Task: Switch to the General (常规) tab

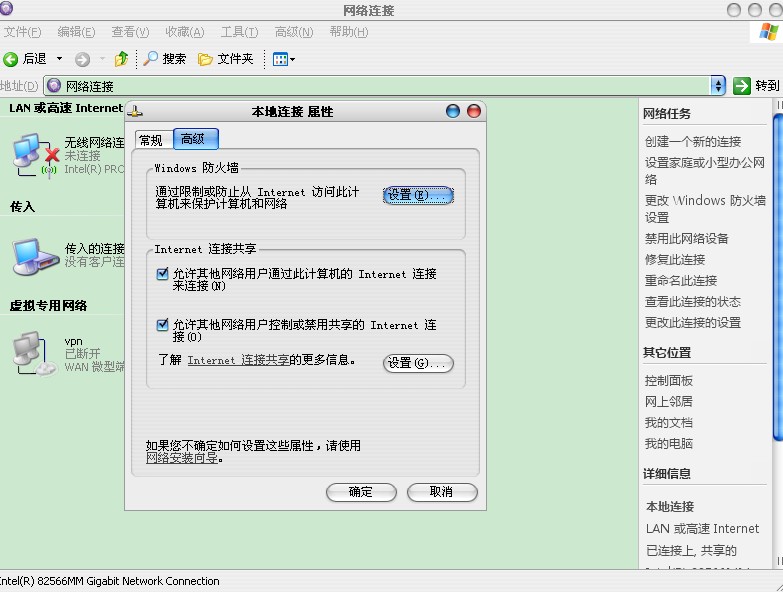Action: (151, 140)
